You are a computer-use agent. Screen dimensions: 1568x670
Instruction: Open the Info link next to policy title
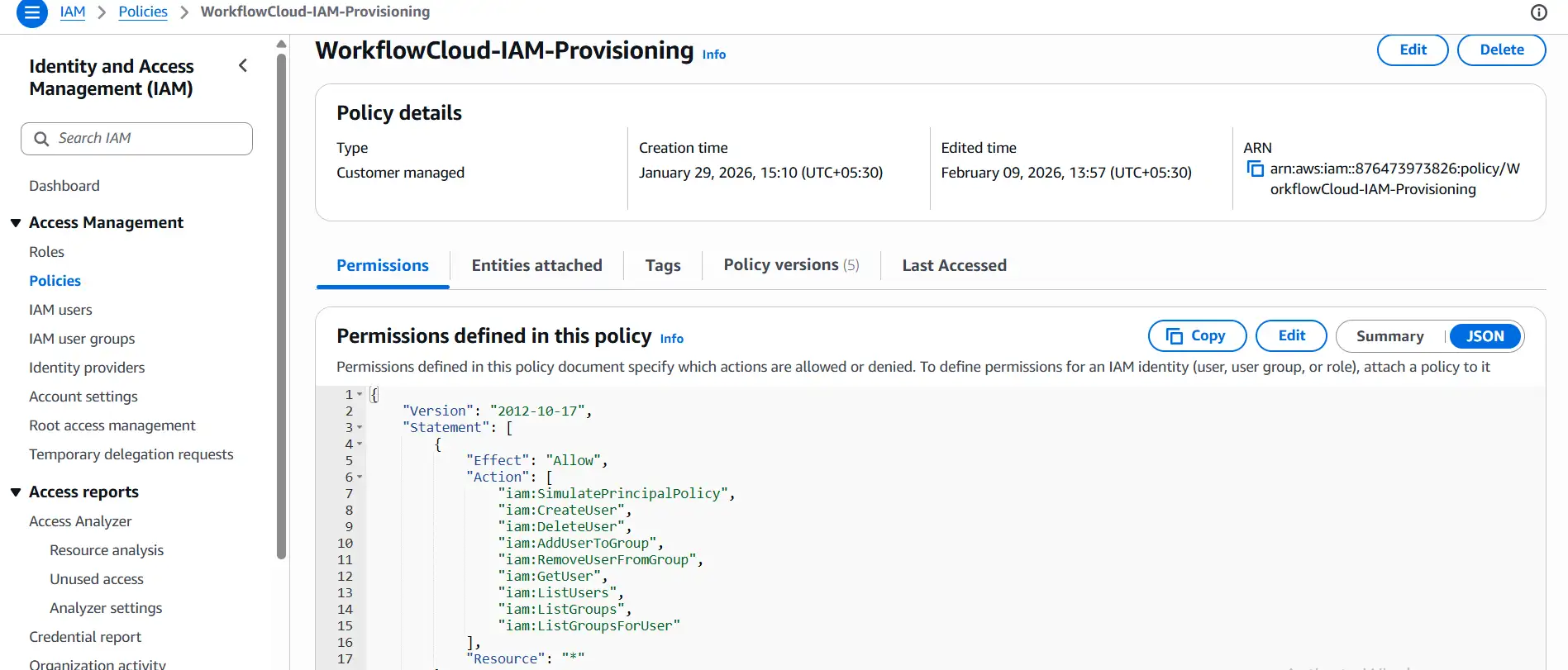coord(714,55)
